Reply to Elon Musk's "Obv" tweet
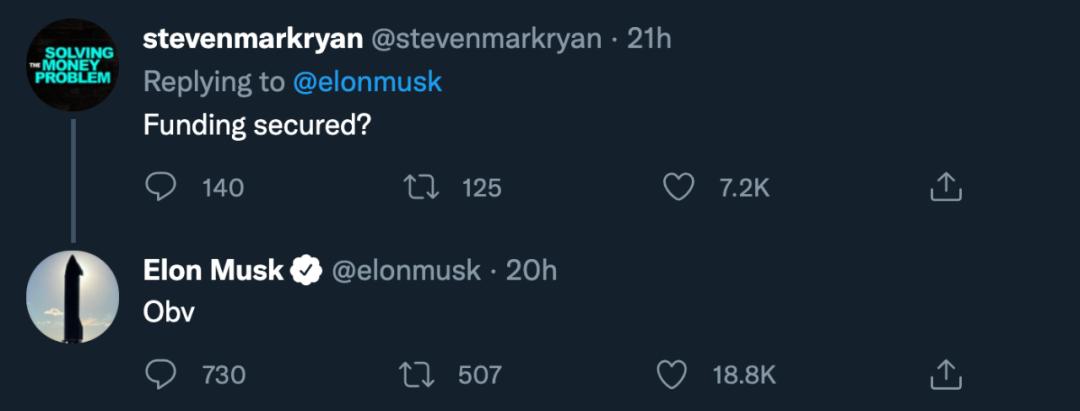This screenshot has height=411, width=1080. (x=161, y=374)
